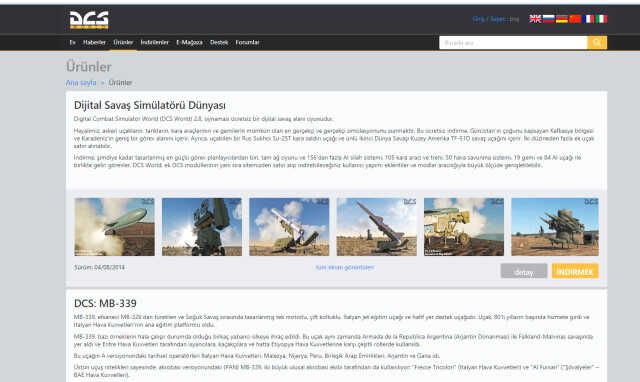Screen dimensions: 640x382
Task: Open the first screenshot of missile launching in smoke
Action: pos(114,227)
